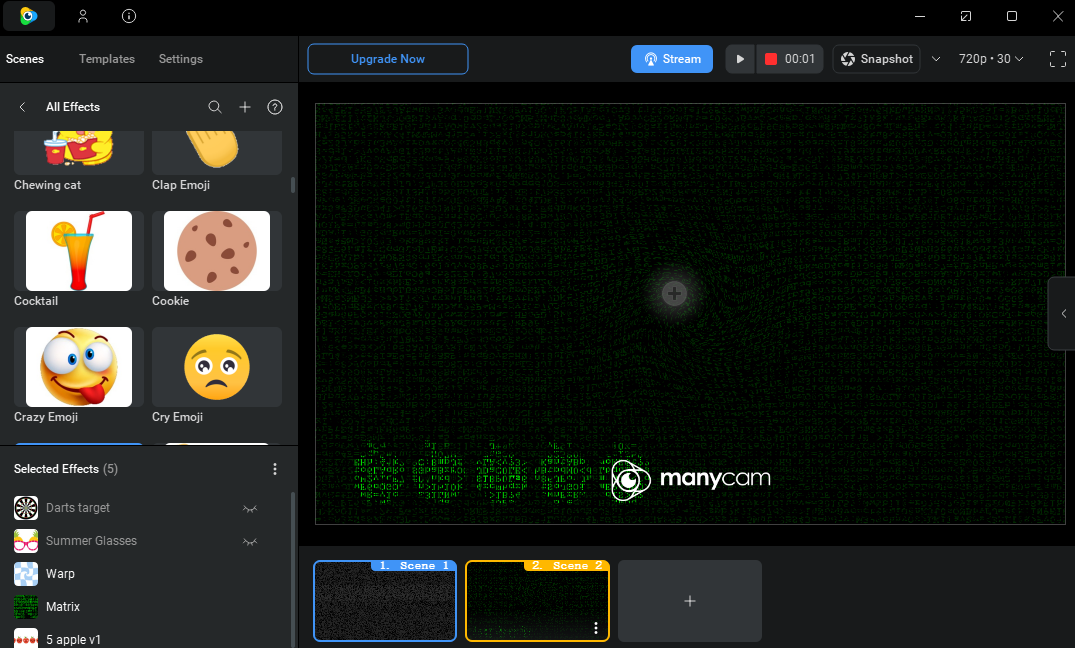Enter fullscreen preview mode

pos(1057,59)
